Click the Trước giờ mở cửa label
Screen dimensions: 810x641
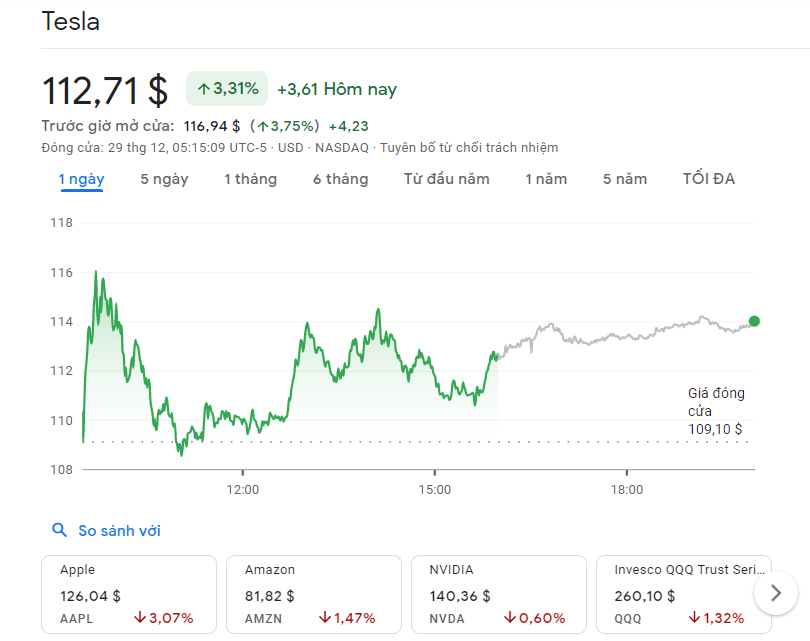coord(108,126)
